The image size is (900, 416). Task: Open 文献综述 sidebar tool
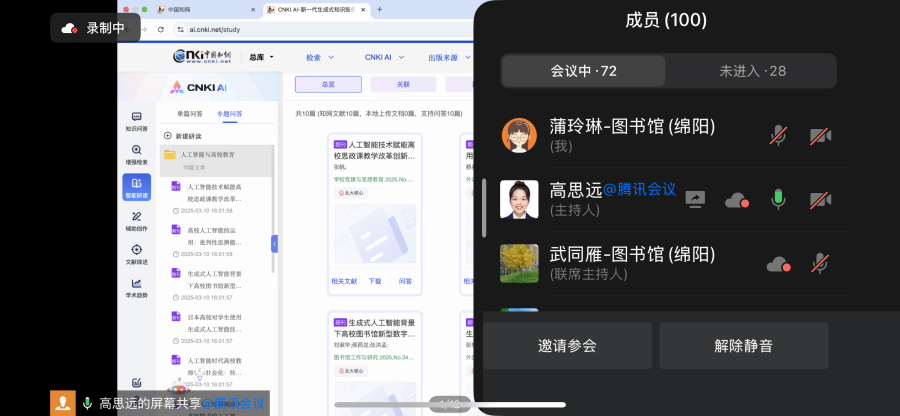click(137, 255)
